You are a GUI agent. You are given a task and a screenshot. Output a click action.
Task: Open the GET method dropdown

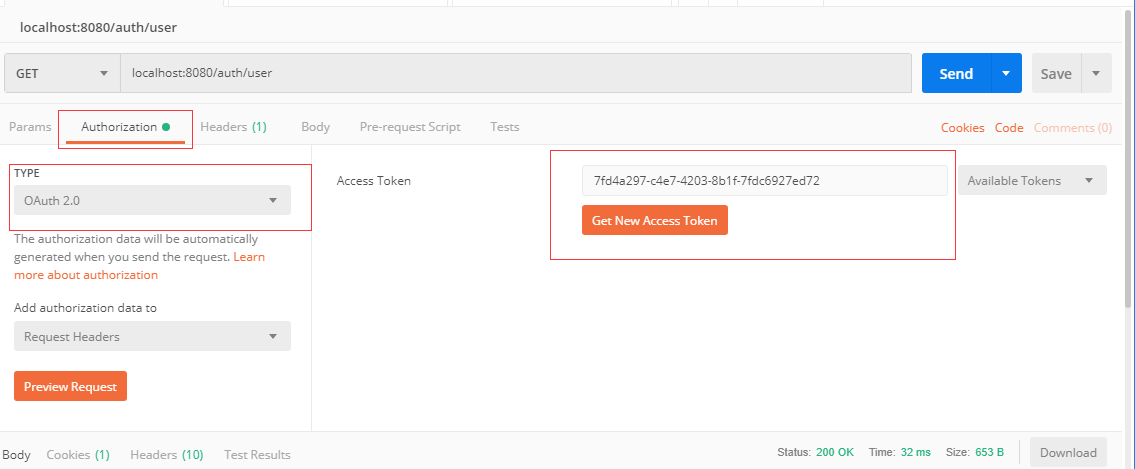coord(62,73)
